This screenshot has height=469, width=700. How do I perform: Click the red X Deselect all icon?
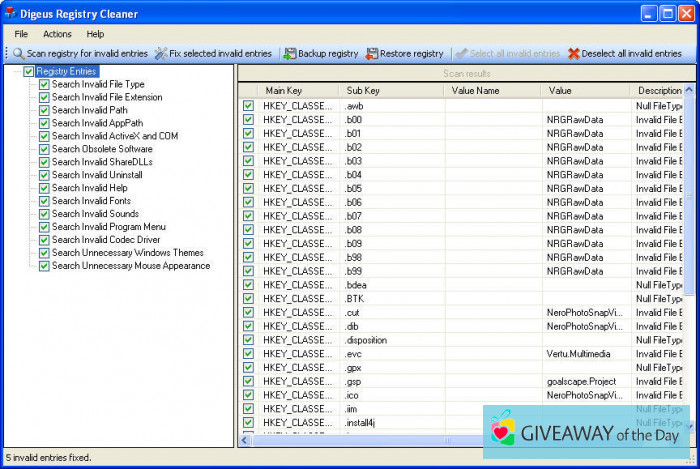tap(574, 54)
